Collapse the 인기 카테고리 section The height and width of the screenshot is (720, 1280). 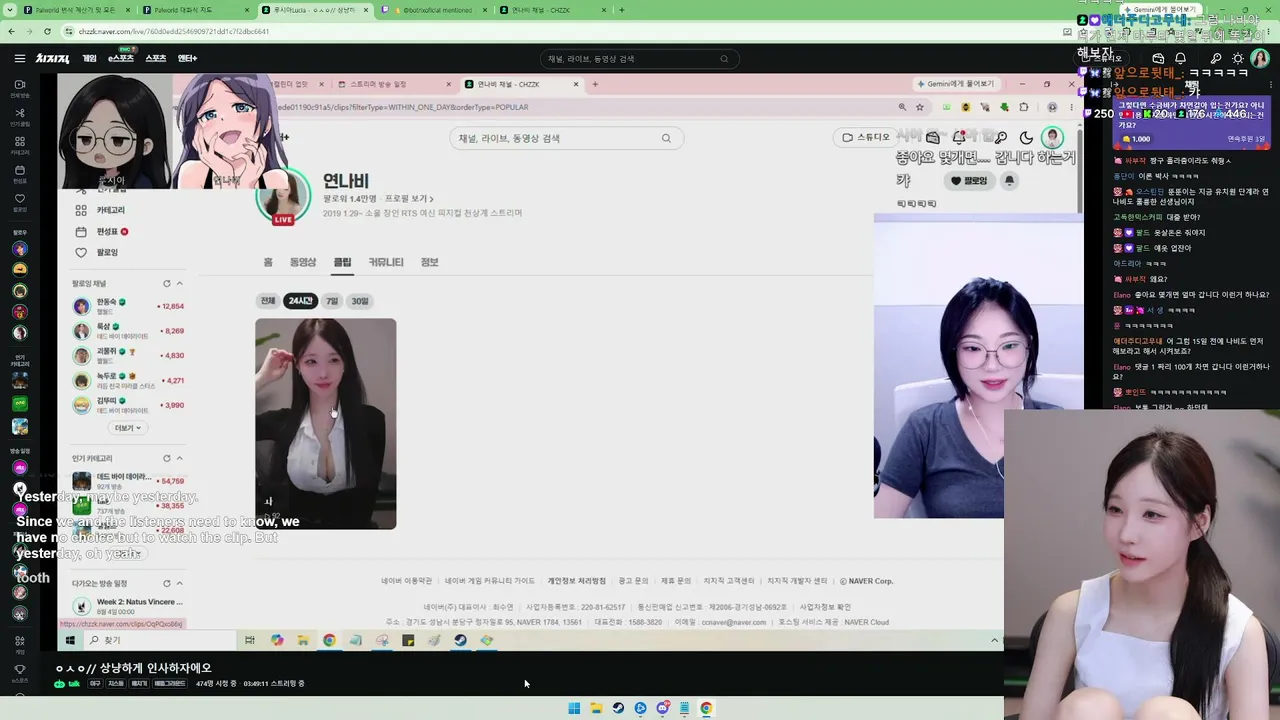[180, 458]
